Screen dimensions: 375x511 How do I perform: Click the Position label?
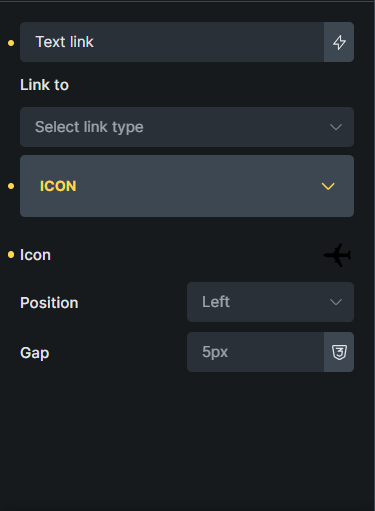click(49, 303)
